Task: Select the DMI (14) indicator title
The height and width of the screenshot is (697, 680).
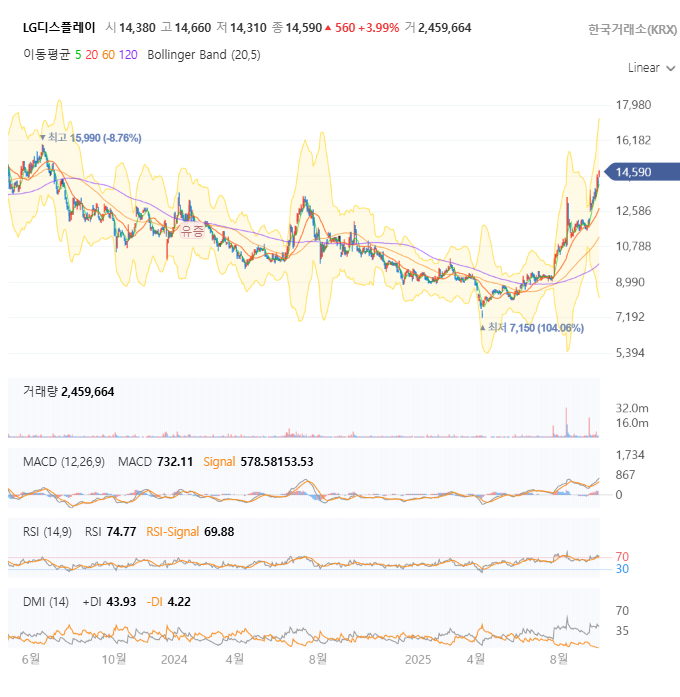Action: [46, 601]
